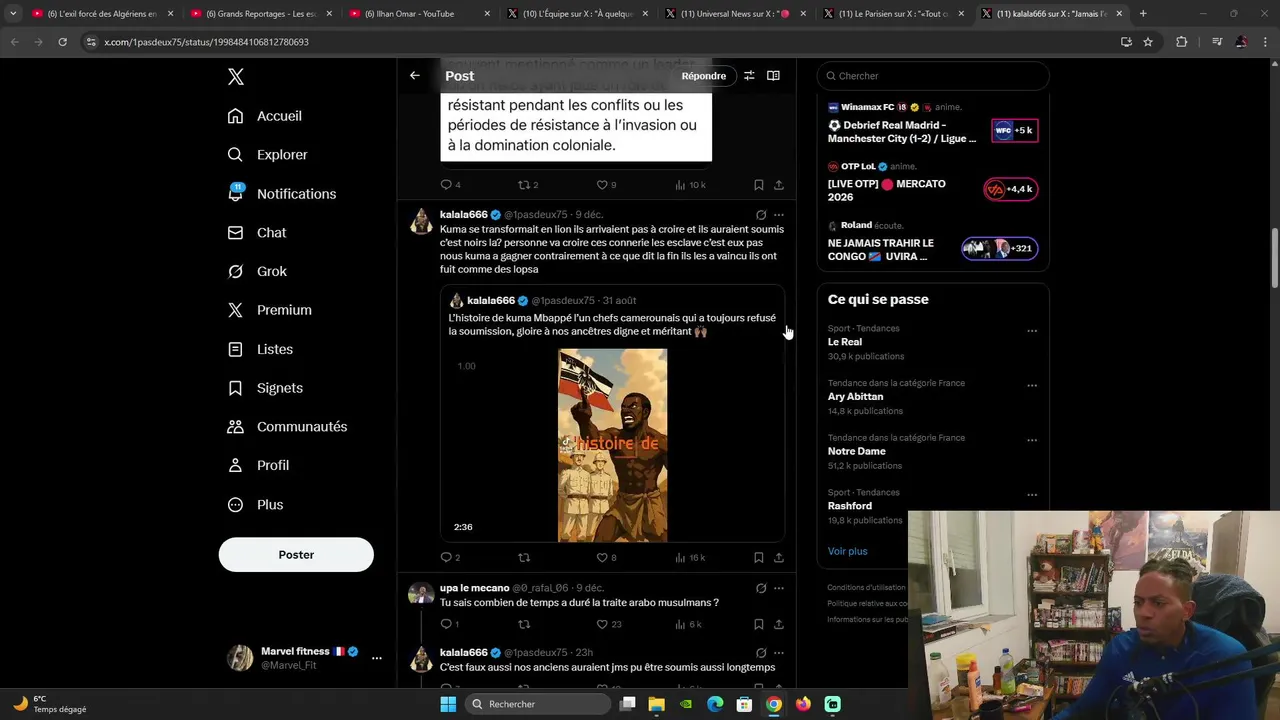Viewport: 1280px width, 720px height.
Task: More options for Notre Dame trend
Action: 1032,440
